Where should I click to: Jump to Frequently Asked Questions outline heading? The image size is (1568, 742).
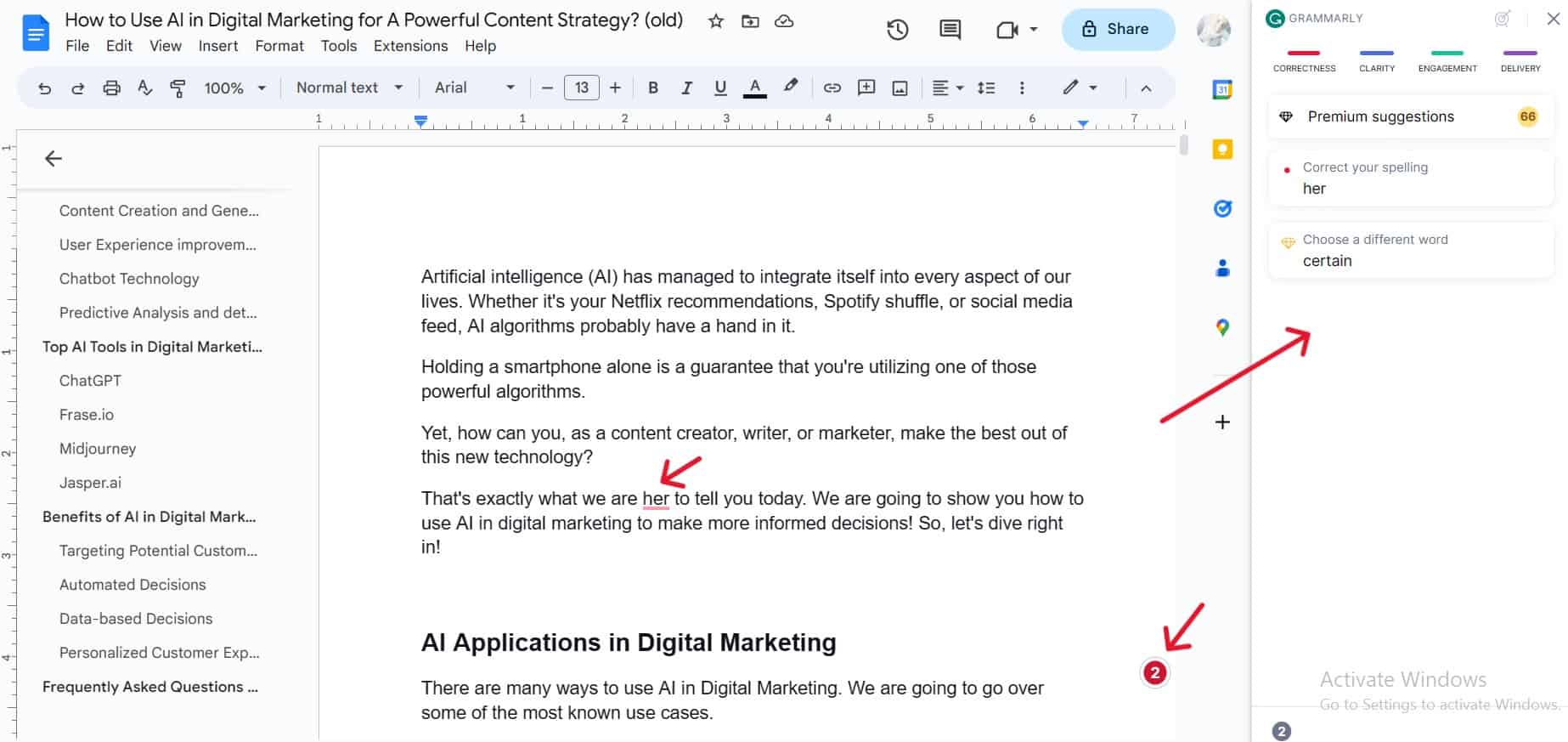pos(150,687)
